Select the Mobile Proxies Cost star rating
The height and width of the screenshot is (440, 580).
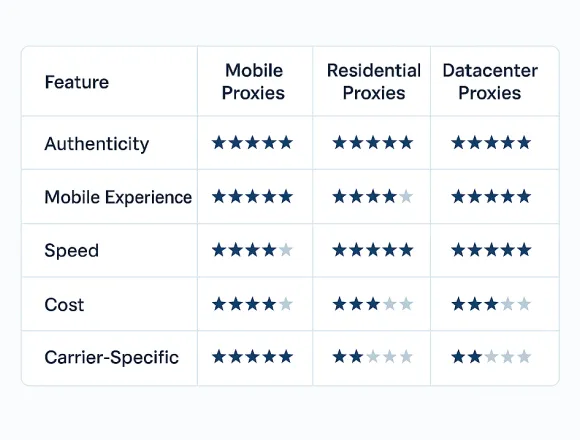coord(253,304)
